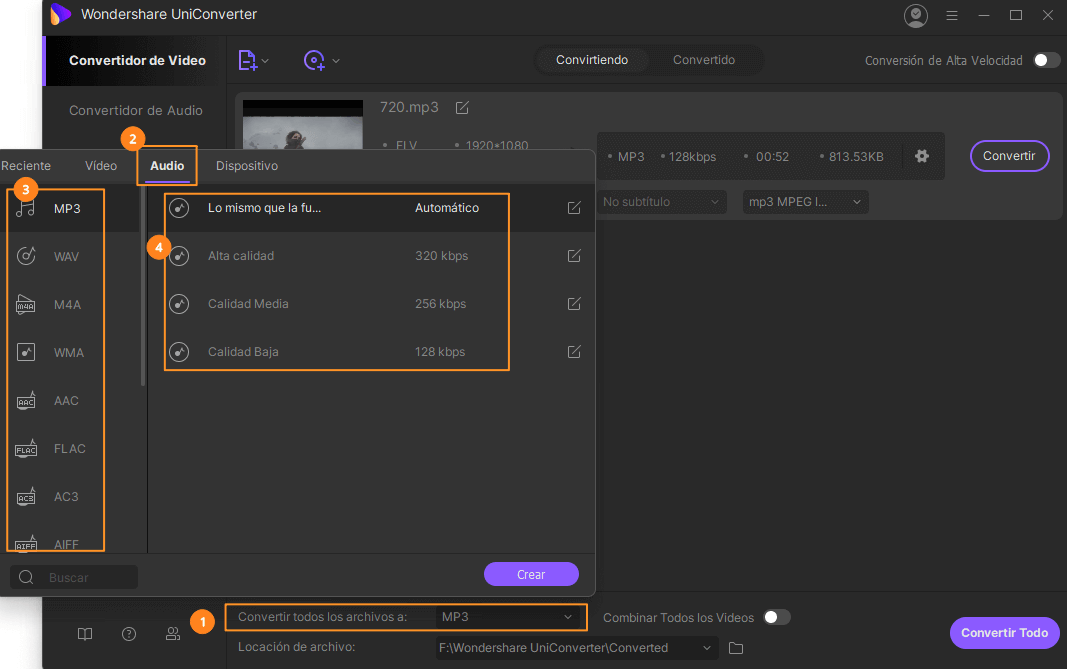Switch to the Convertido tab
This screenshot has height=669, width=1067.
[x=704, y=60]
